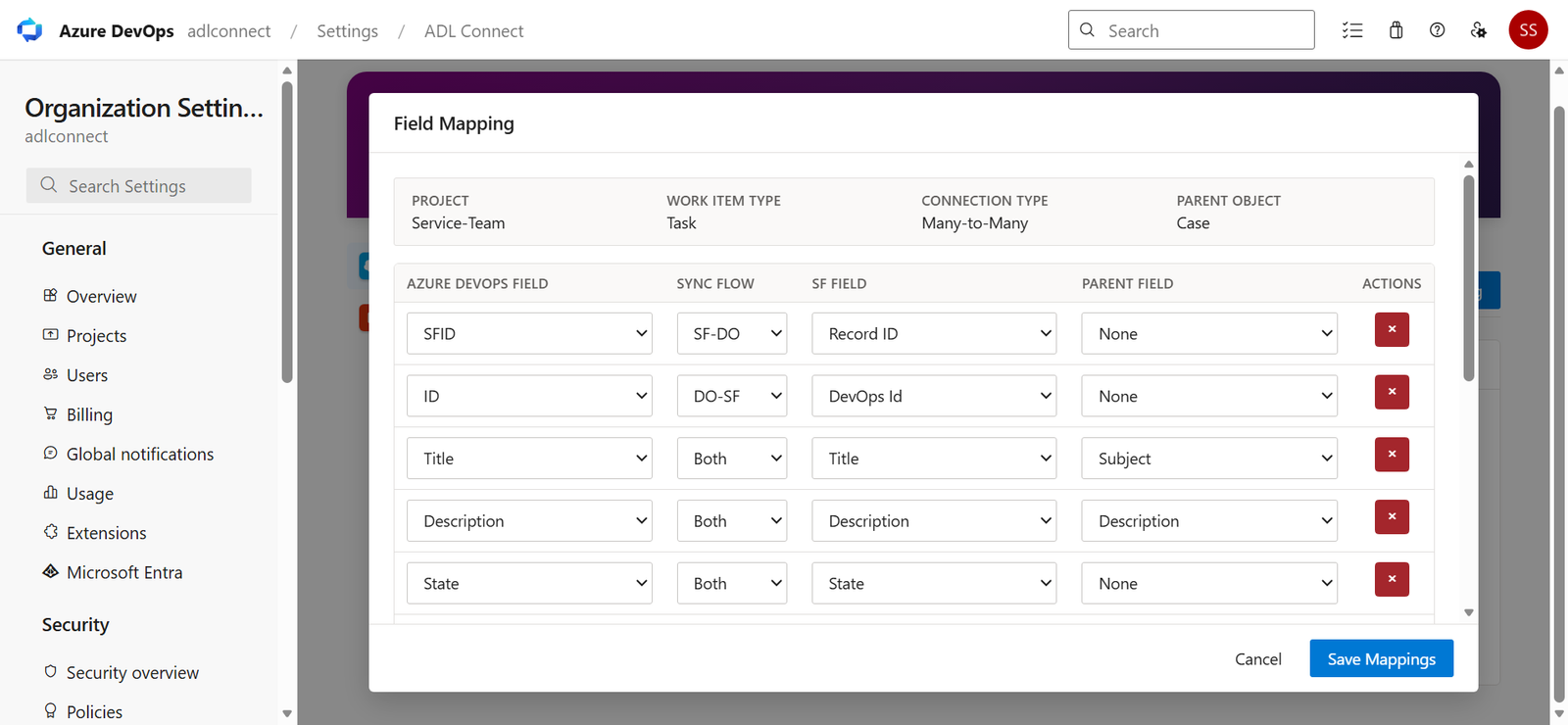The height and width of the screenshot is (725, 1568).
Task: Open the Title Azure DevOps field dropdown
Action: point(529,459)
